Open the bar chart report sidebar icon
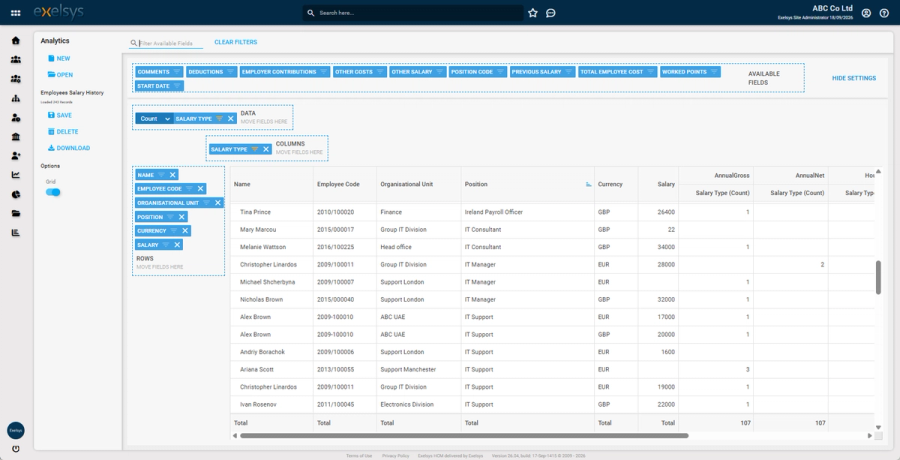The width and height of the screenshot is (900, 460). 15,233
